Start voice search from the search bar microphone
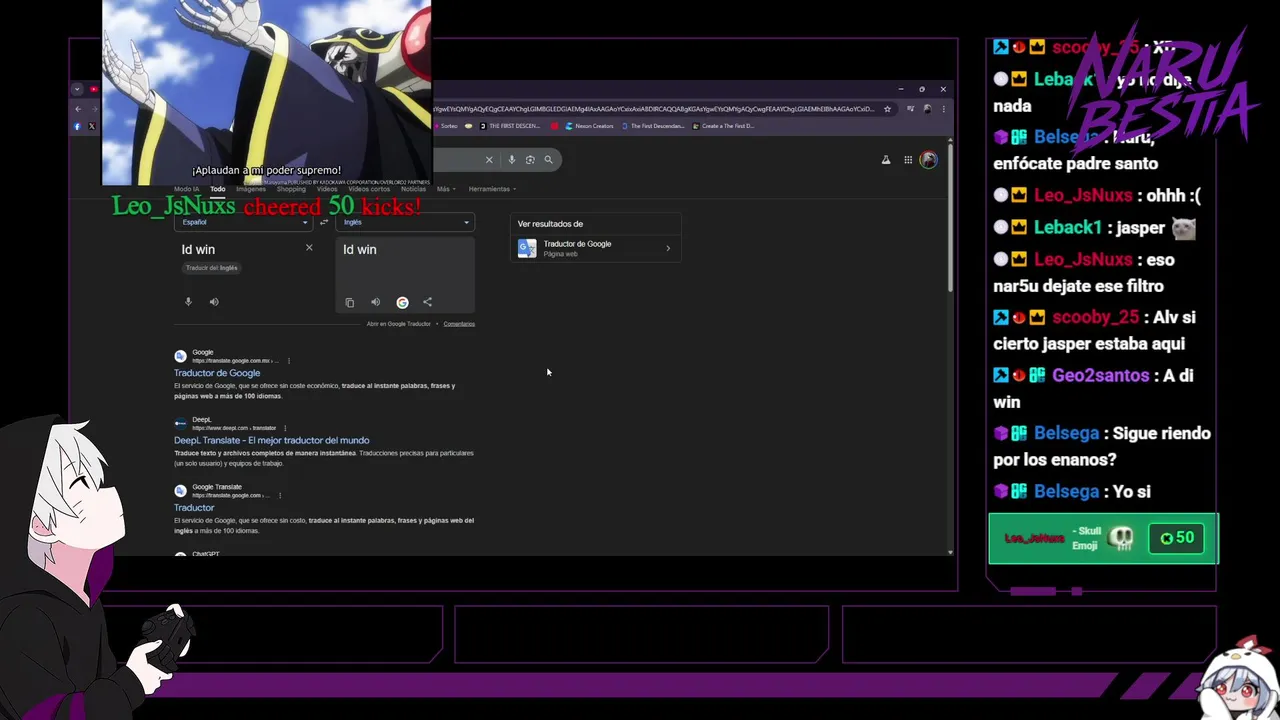This screenshot has width=1280, height=720. click(512, 159)
